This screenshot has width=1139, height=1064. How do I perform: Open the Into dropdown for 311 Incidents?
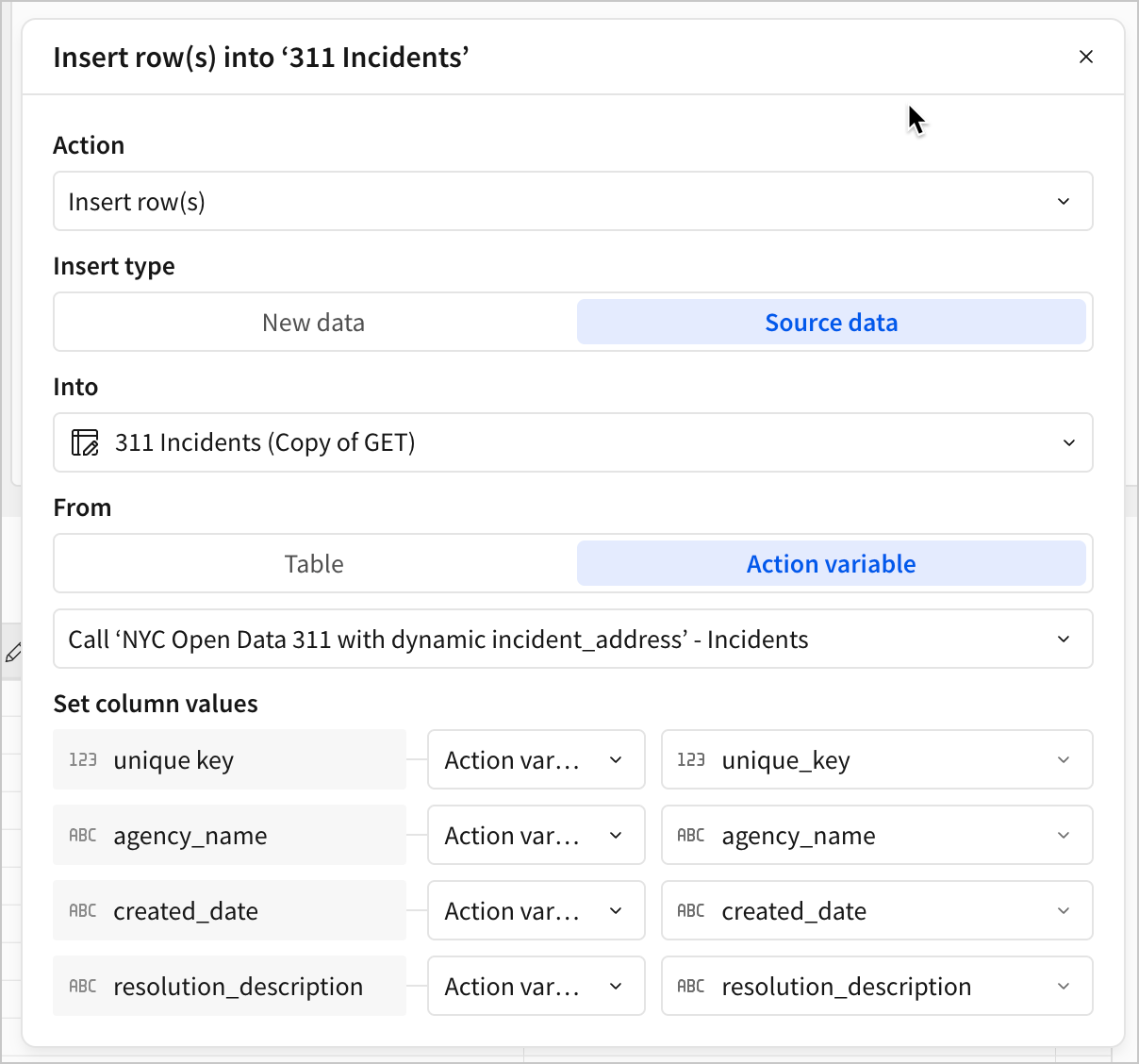tap(573, 442)
